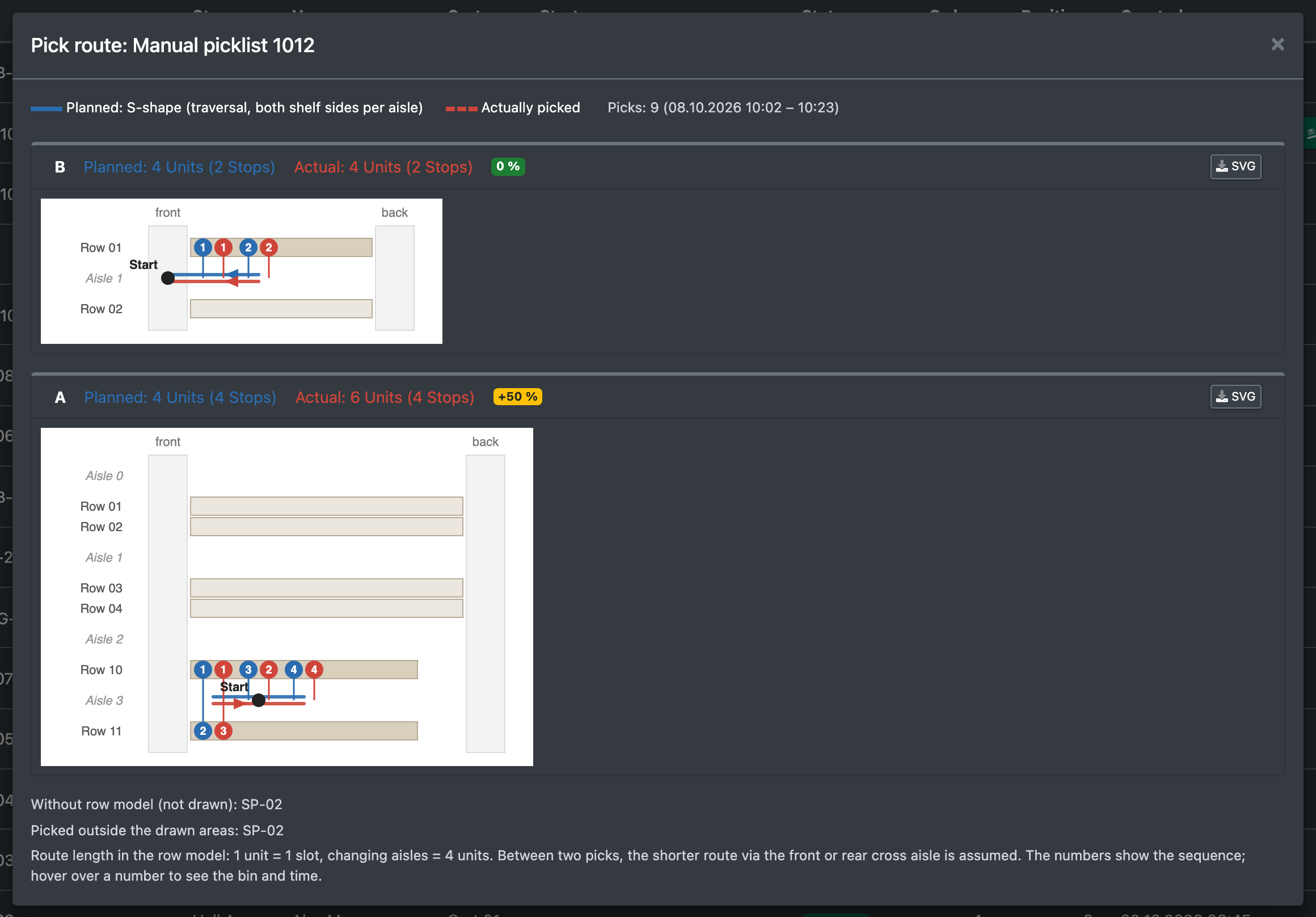Download SVG for area A
Screen dimensions: 1316x917
pos(1235,397)
